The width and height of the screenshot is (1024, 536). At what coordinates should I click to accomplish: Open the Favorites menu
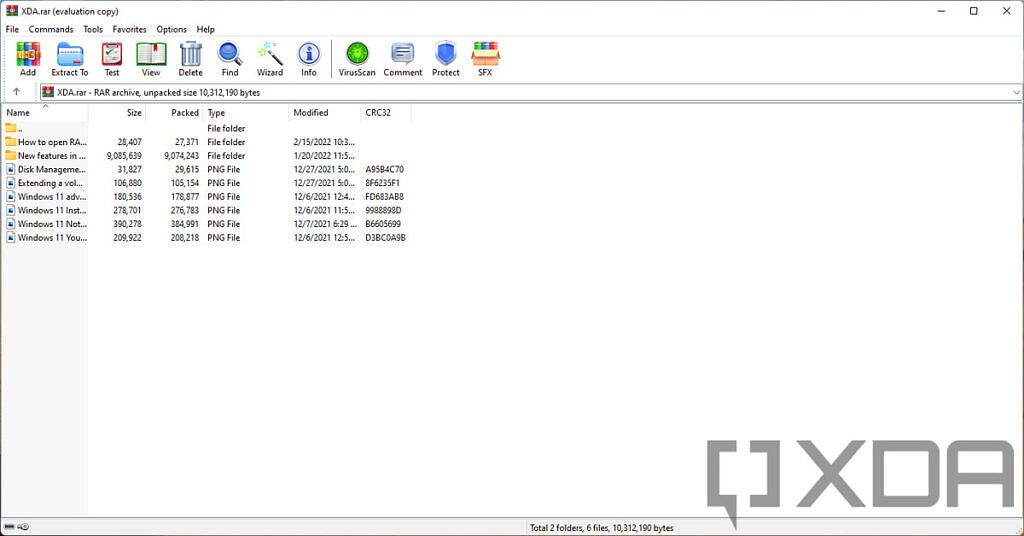coord(129,29)
